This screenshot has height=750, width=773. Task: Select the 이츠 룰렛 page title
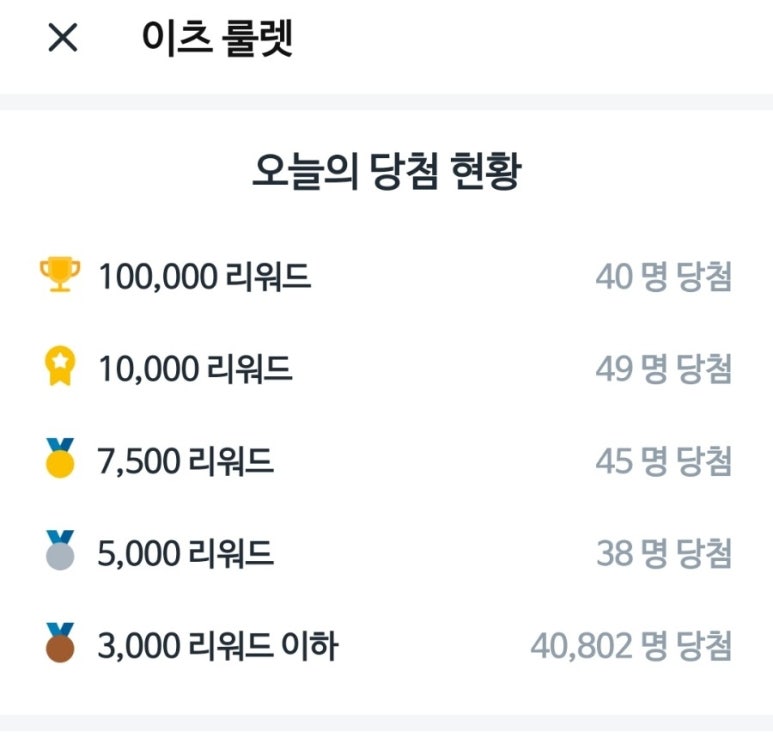point(217,40)
